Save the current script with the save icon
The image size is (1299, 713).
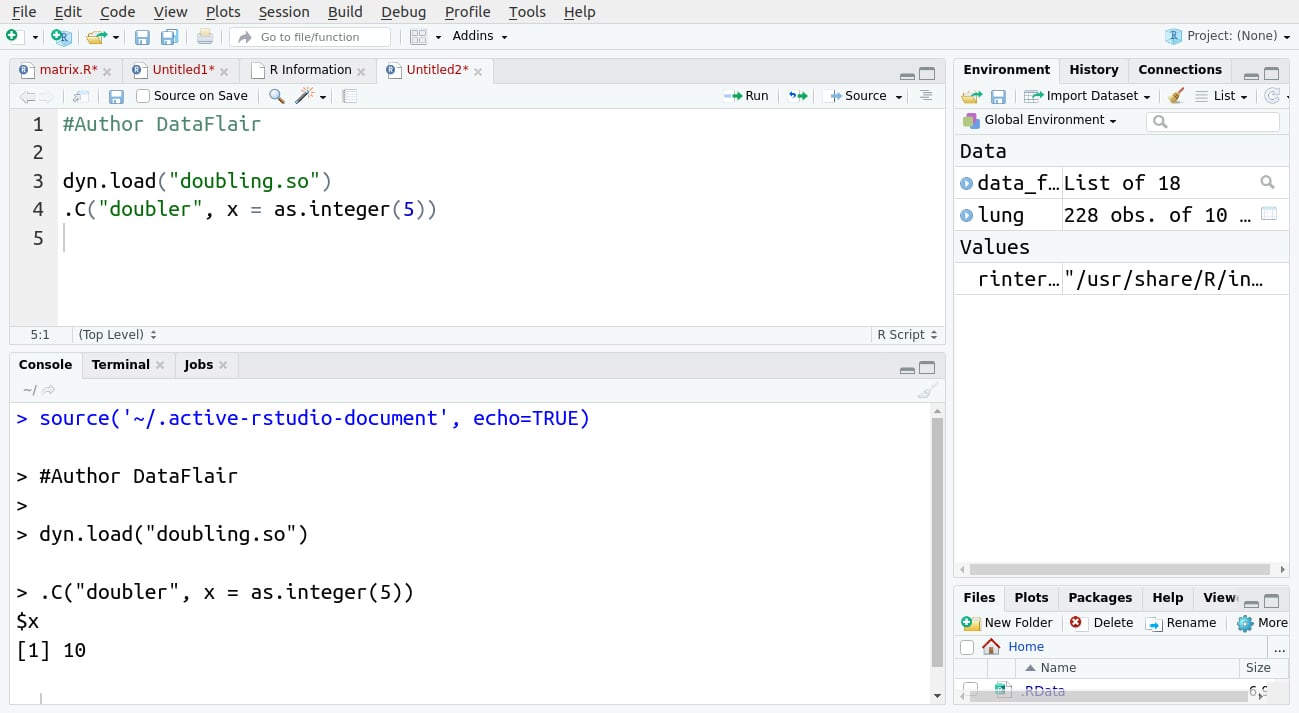(115, 95)
